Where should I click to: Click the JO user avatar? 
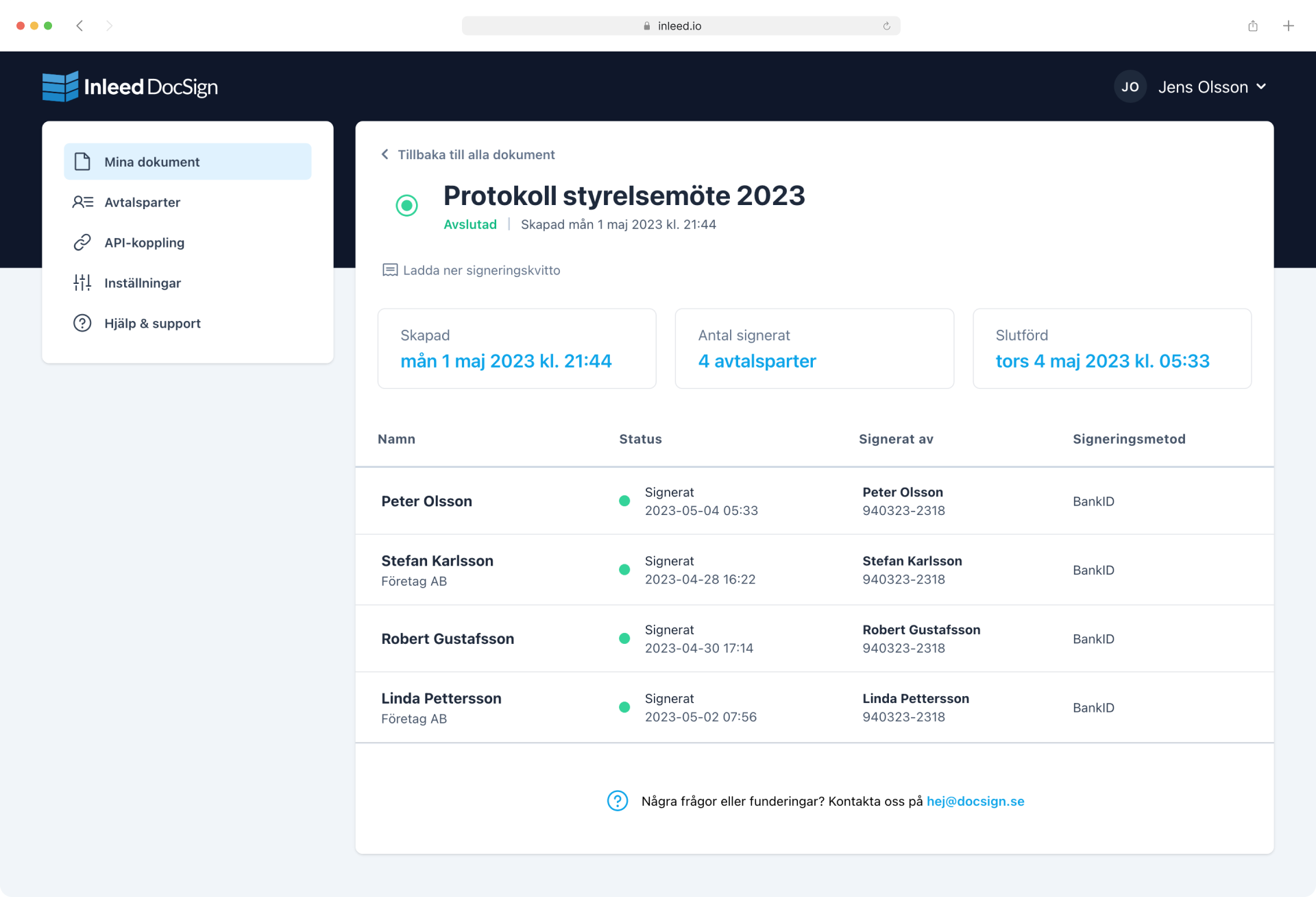point(1130,87)
